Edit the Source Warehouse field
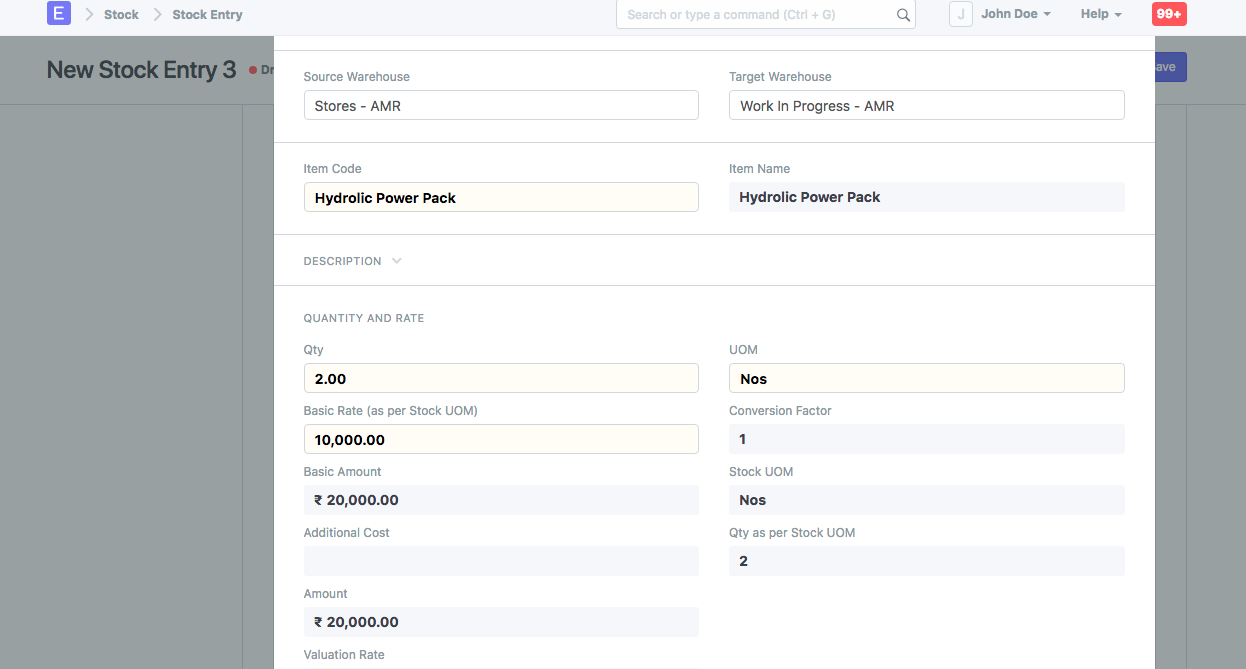This screenshot has height=669, width=1246. pyautogui.click(x=501, y=105)
